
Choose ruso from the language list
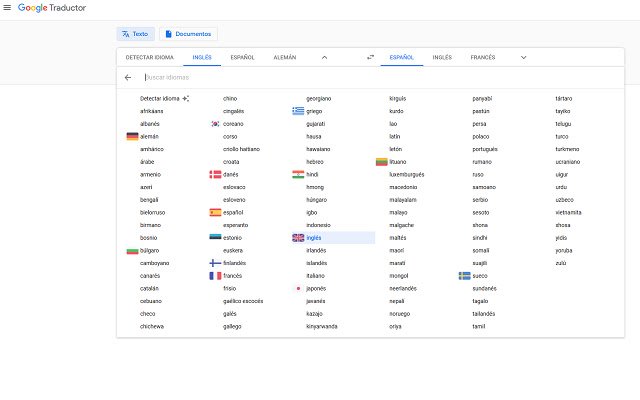click(x=478, y=174)
